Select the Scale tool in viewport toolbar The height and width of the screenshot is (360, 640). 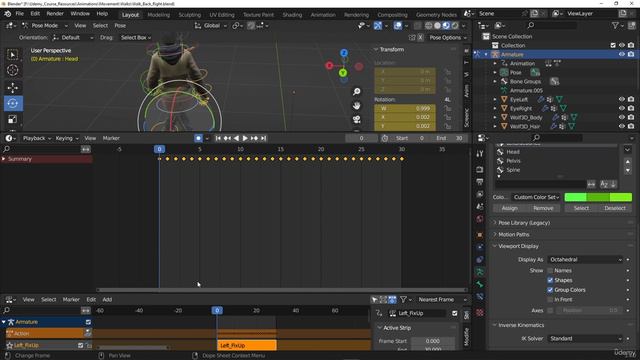coord(13,119)
